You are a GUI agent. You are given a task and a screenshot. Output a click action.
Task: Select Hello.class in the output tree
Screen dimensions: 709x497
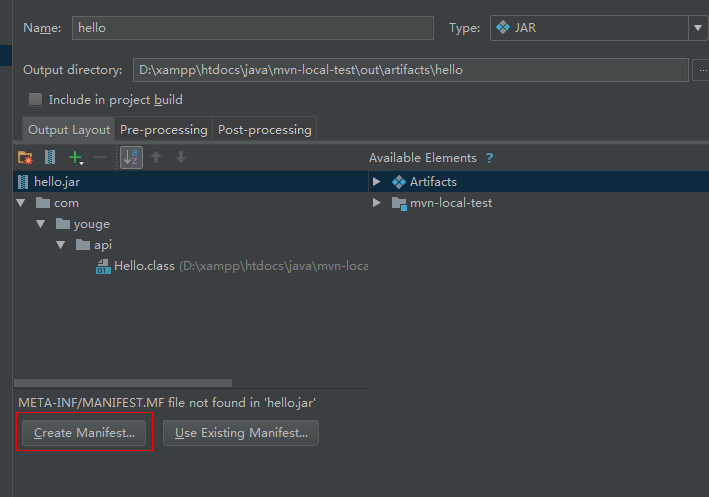(144, 266)
